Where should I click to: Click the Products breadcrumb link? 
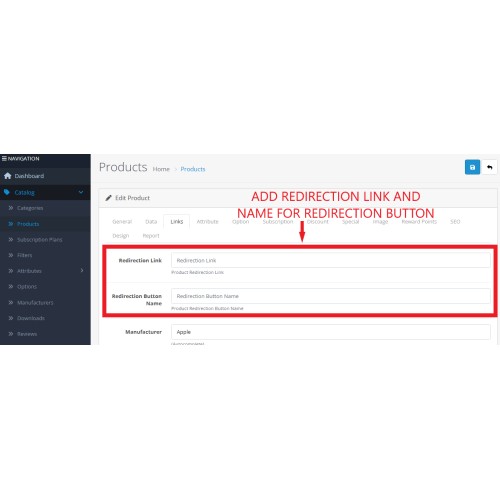pos(193,169)
